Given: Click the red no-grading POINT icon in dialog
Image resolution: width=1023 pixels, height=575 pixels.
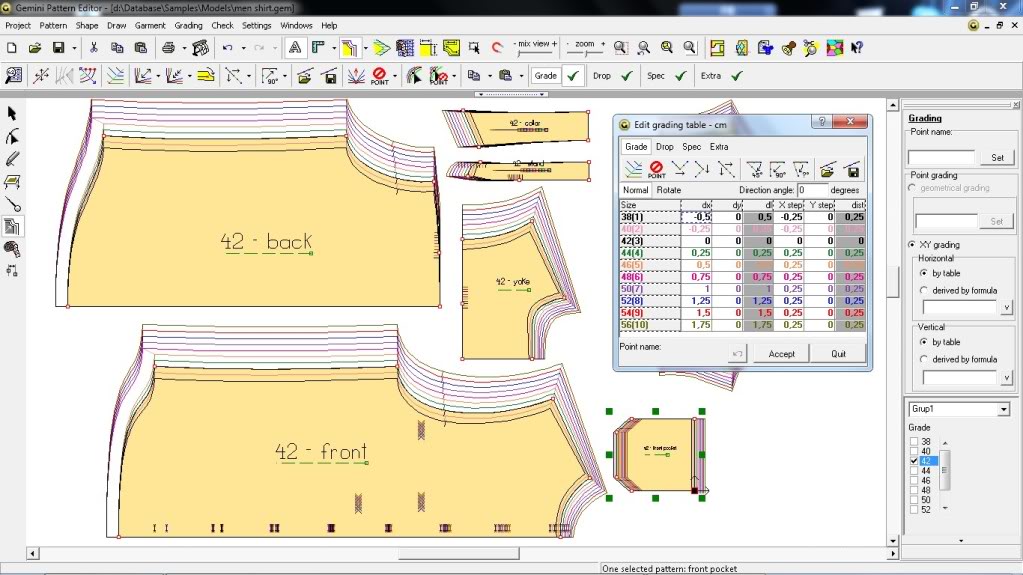Looking at the screenshot, I should coord(656,170).
